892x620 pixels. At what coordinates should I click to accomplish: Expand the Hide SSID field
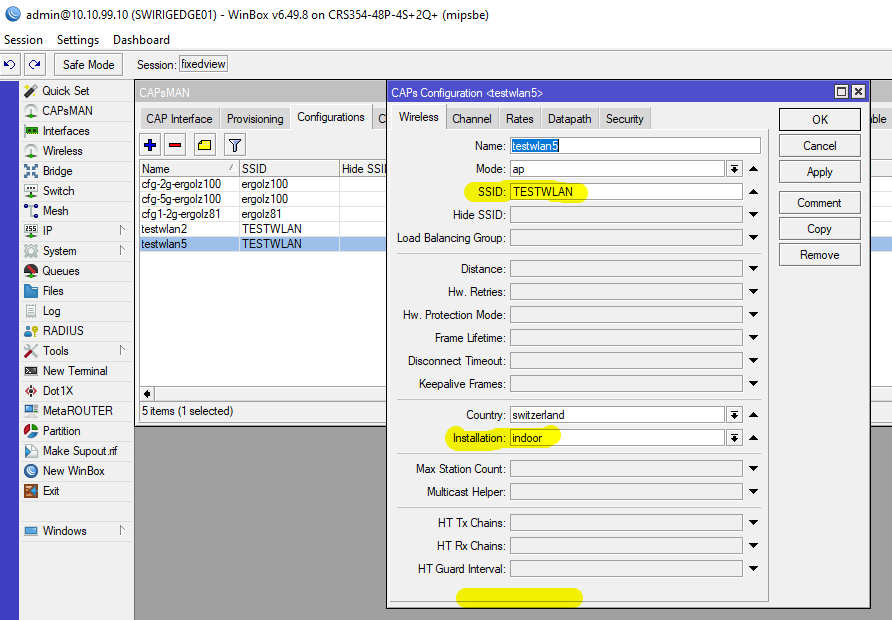tap(753, 215)
